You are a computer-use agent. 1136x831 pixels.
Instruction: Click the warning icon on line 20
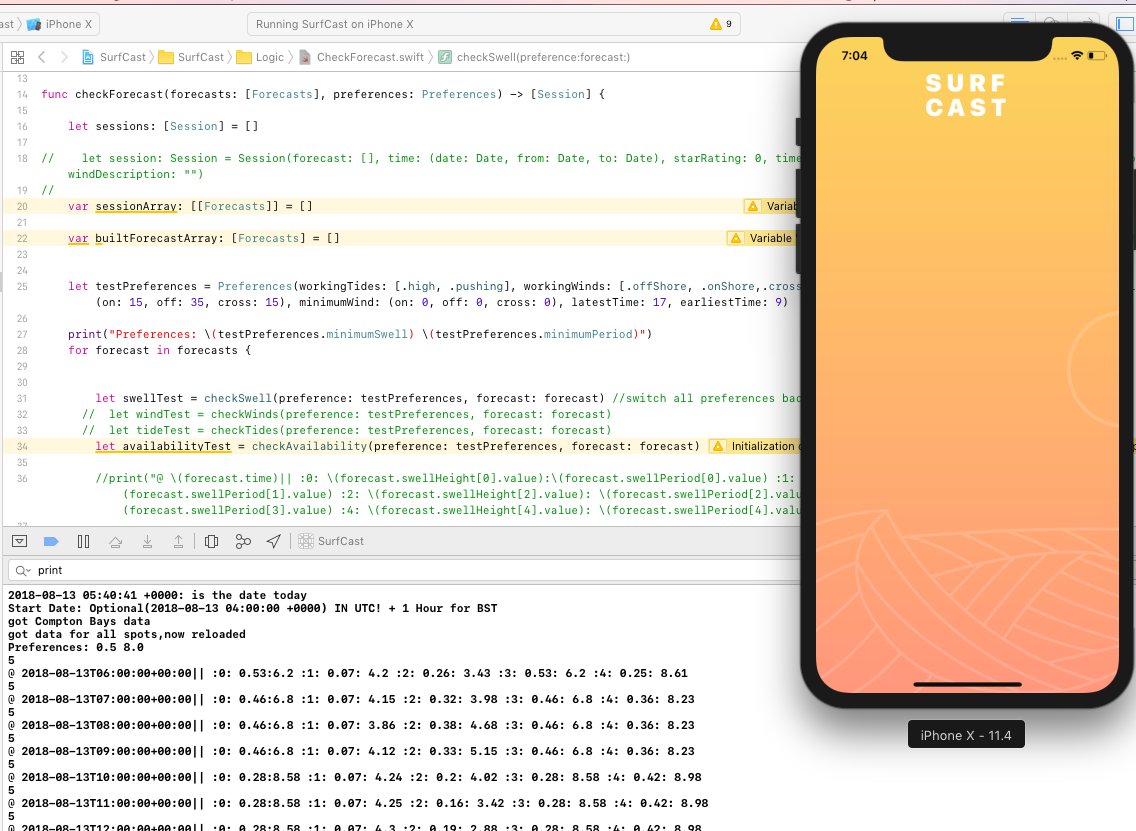coord(753,206)
